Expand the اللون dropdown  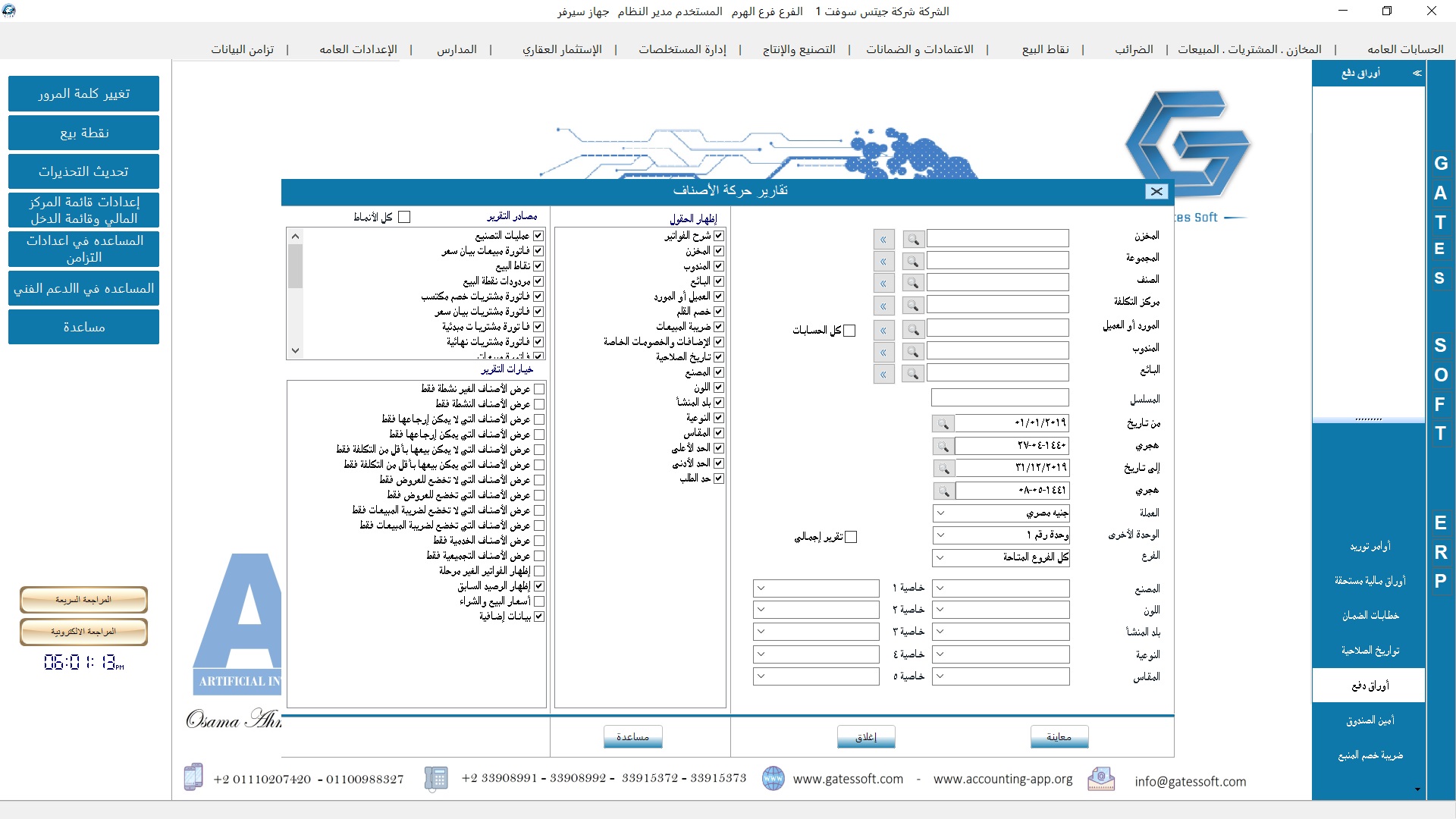[1001, 610]
